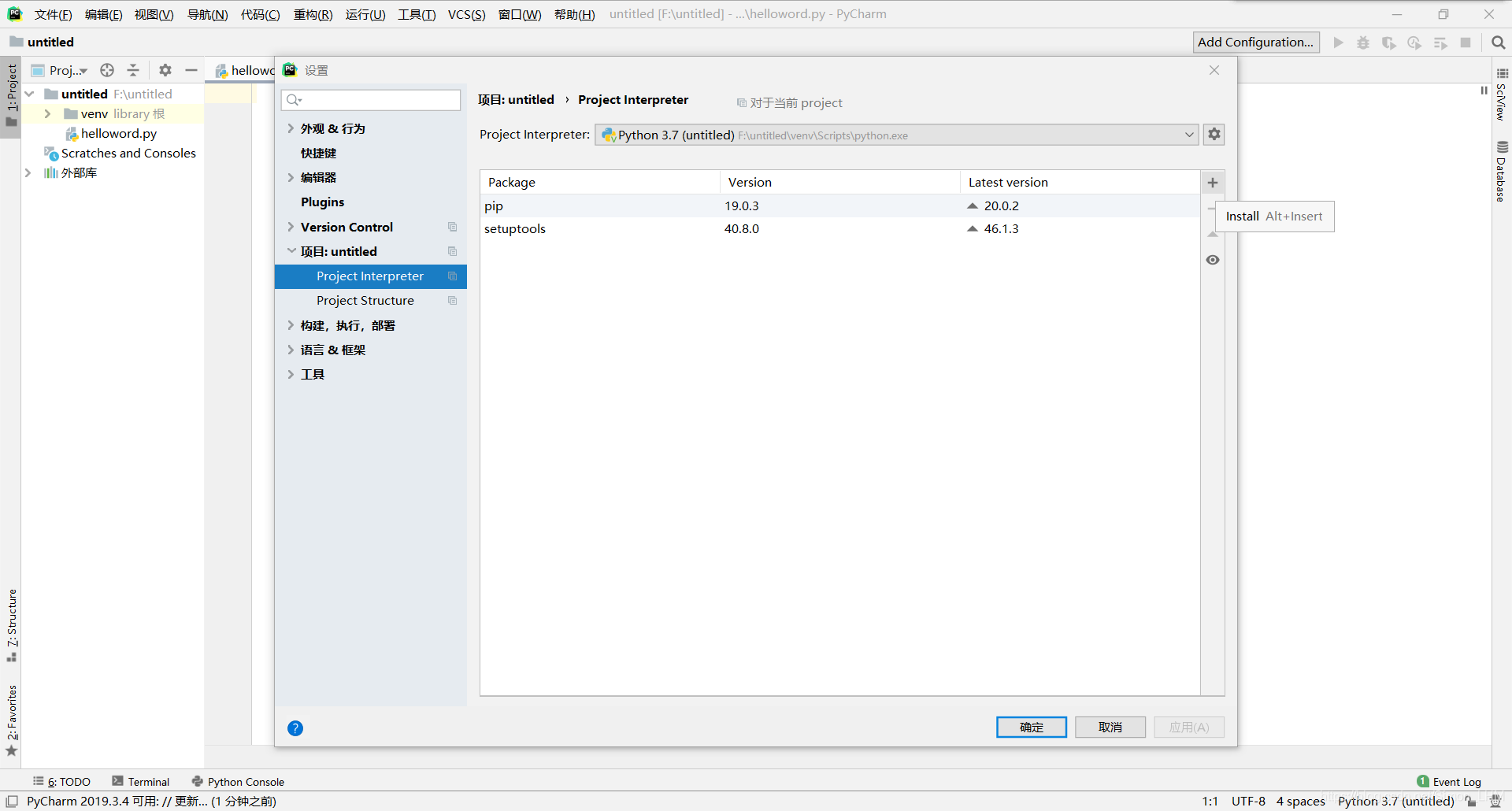Click the settings search input field
The height and width of the screenshot is (811, 1512).
(371, 100)
